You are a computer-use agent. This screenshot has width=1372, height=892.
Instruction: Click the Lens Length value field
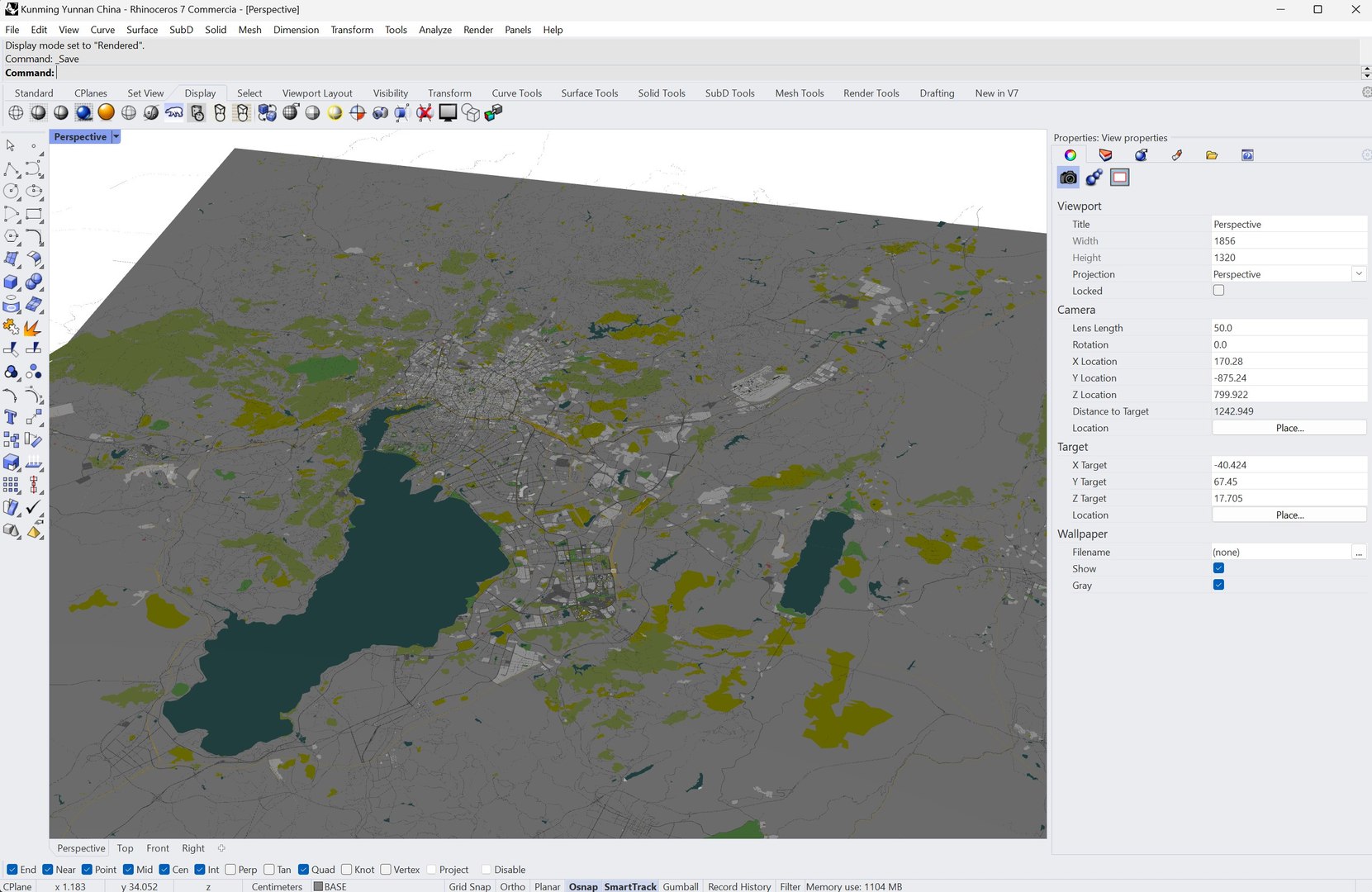coord(1287,328)
